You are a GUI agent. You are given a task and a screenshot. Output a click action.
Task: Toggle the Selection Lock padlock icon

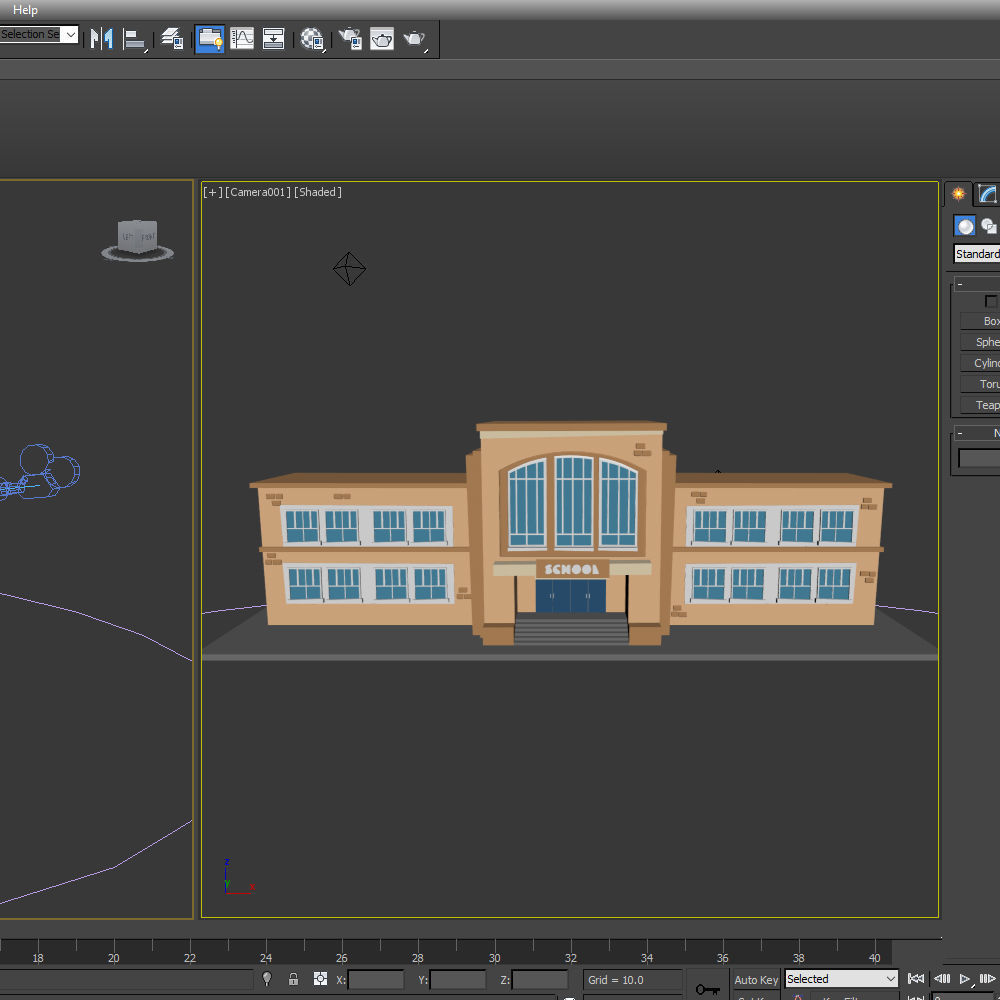tap(293, 979)
